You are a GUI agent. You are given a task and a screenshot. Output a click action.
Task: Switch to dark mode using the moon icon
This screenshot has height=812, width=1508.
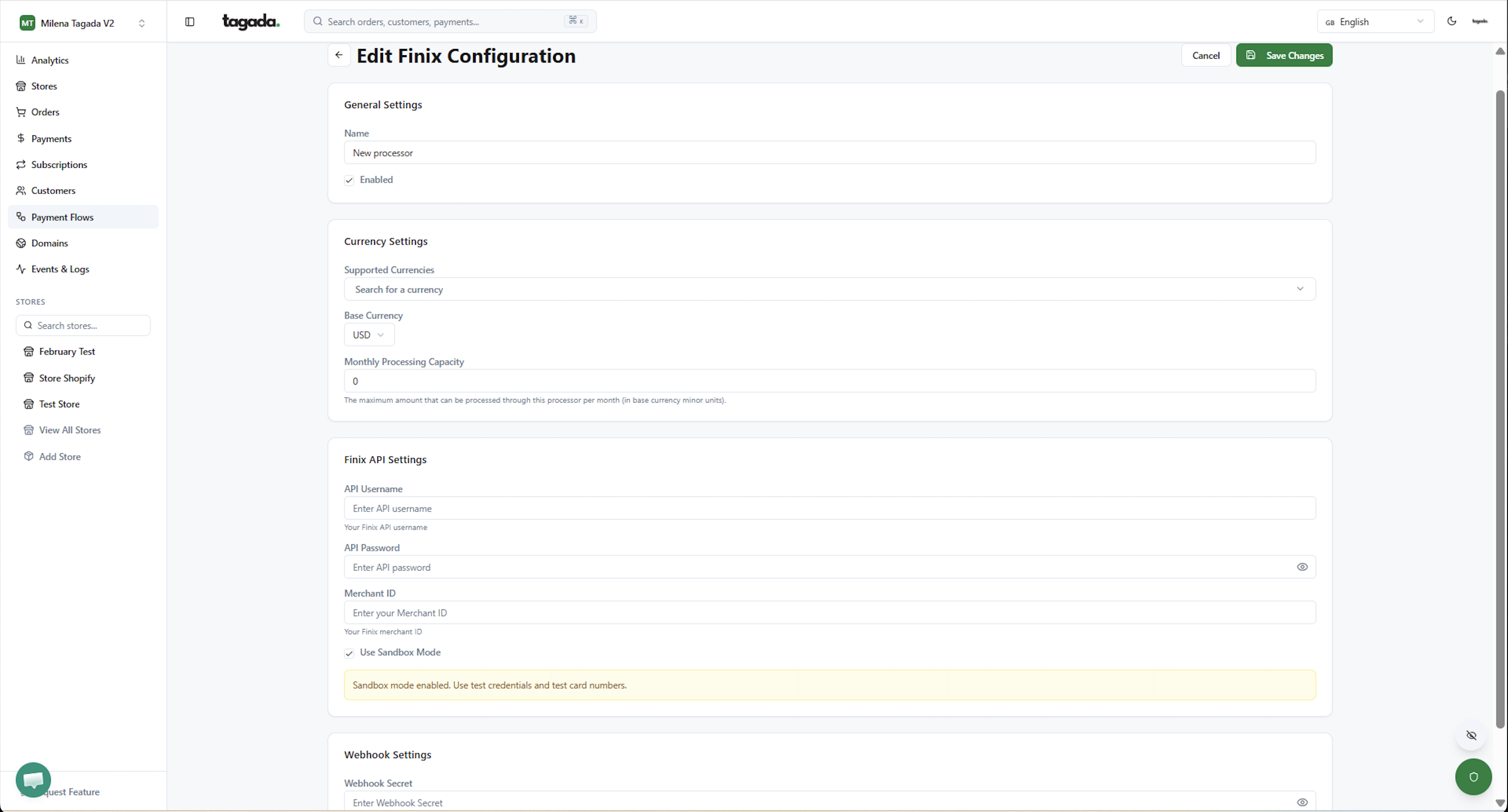tap(1452, 21)
